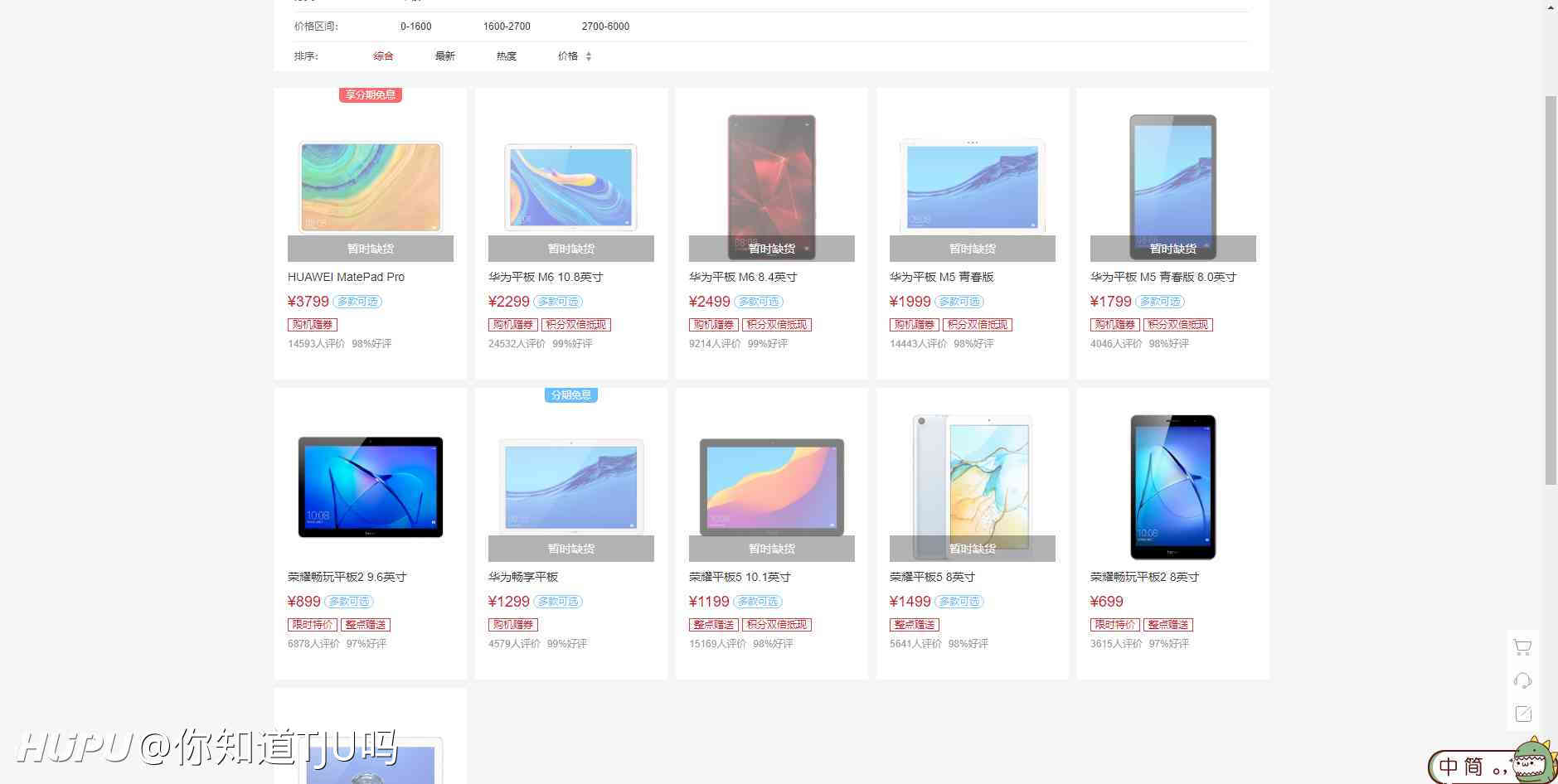The height and width of the screenshot is (784, 1558).
Task: Sort by 综合
Action: (383, 56)
